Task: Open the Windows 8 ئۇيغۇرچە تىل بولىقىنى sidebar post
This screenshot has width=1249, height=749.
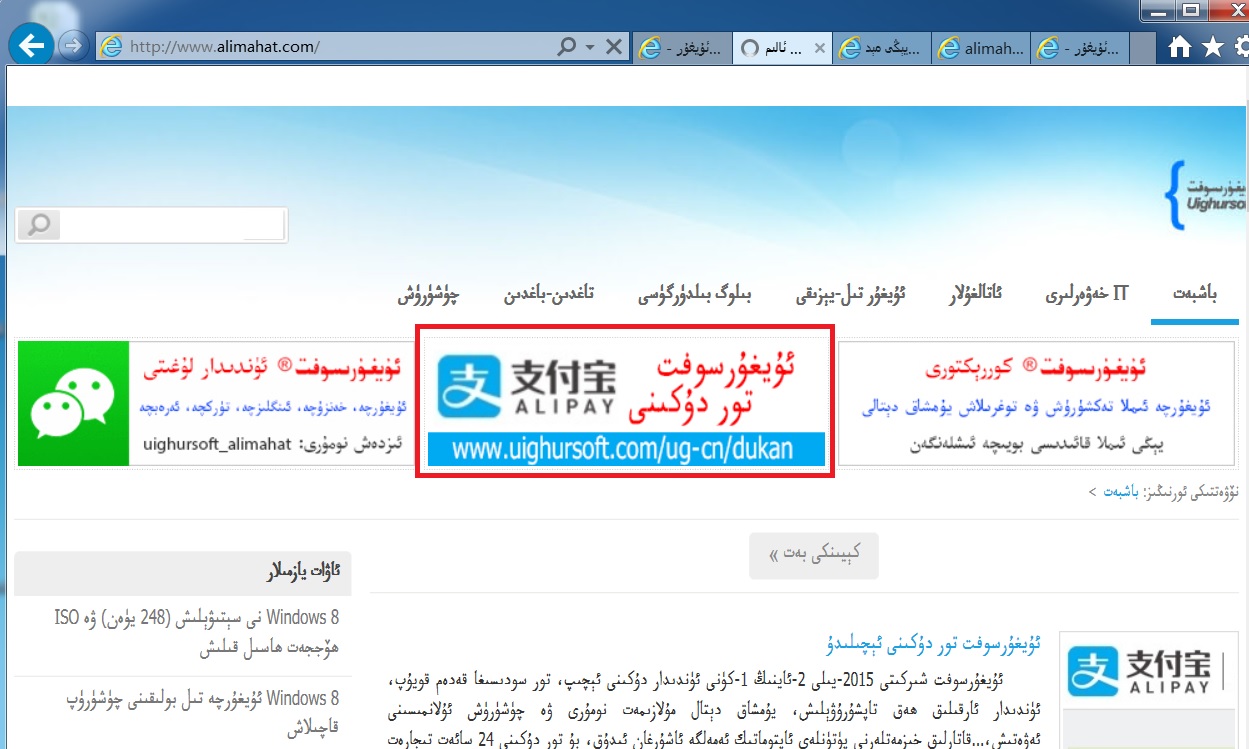Action: (x=203, y=713)
